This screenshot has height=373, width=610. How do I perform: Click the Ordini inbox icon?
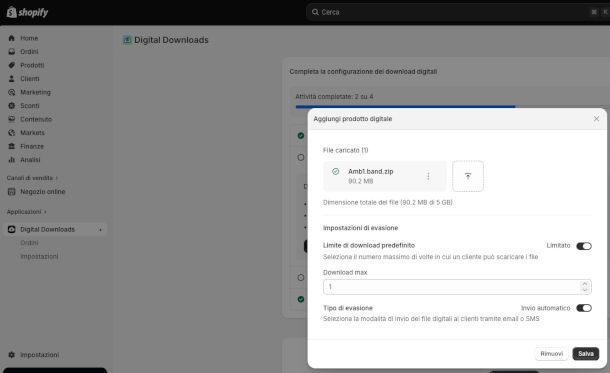[12, 52]
